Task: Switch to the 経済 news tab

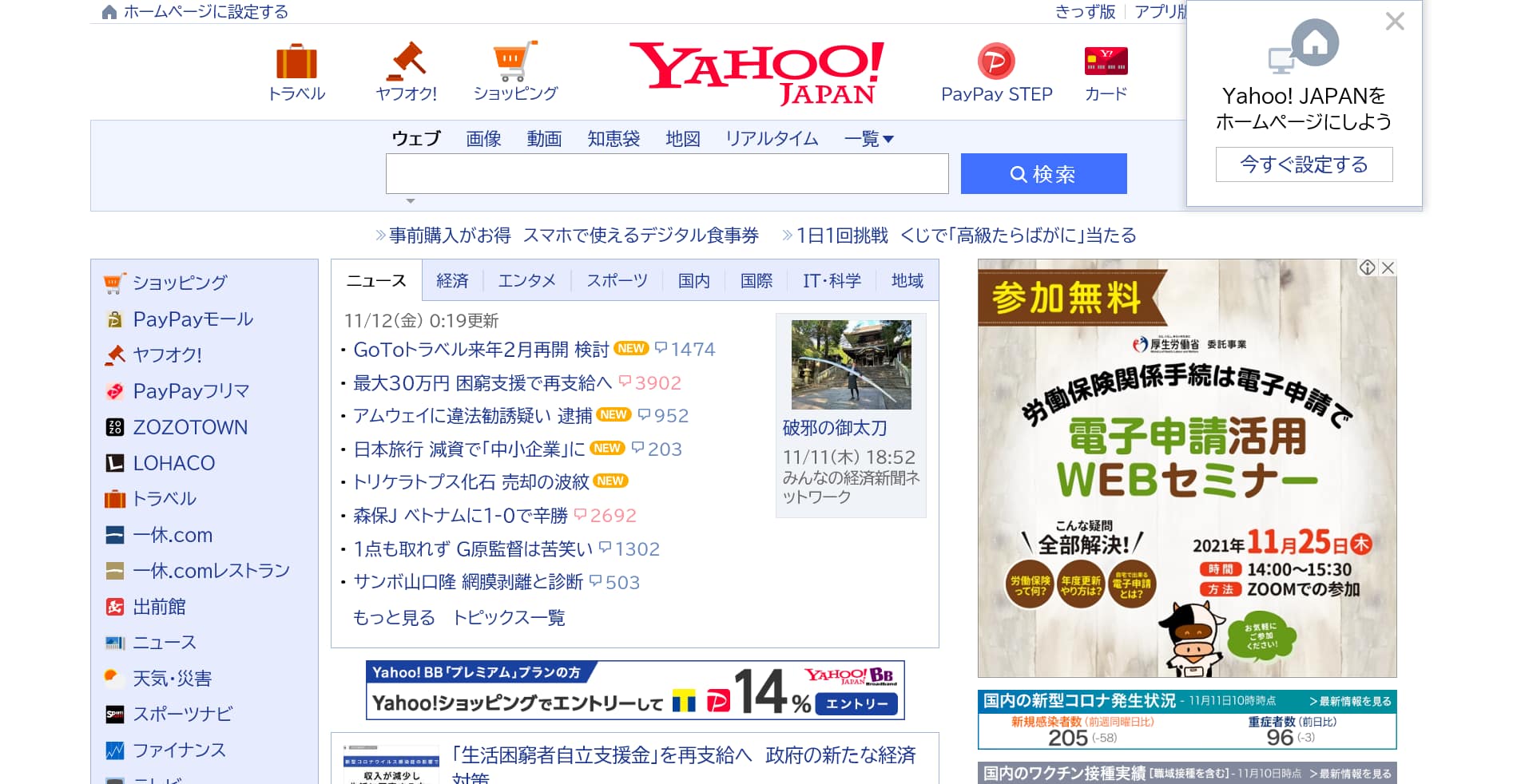Action: tap(452, 281)
